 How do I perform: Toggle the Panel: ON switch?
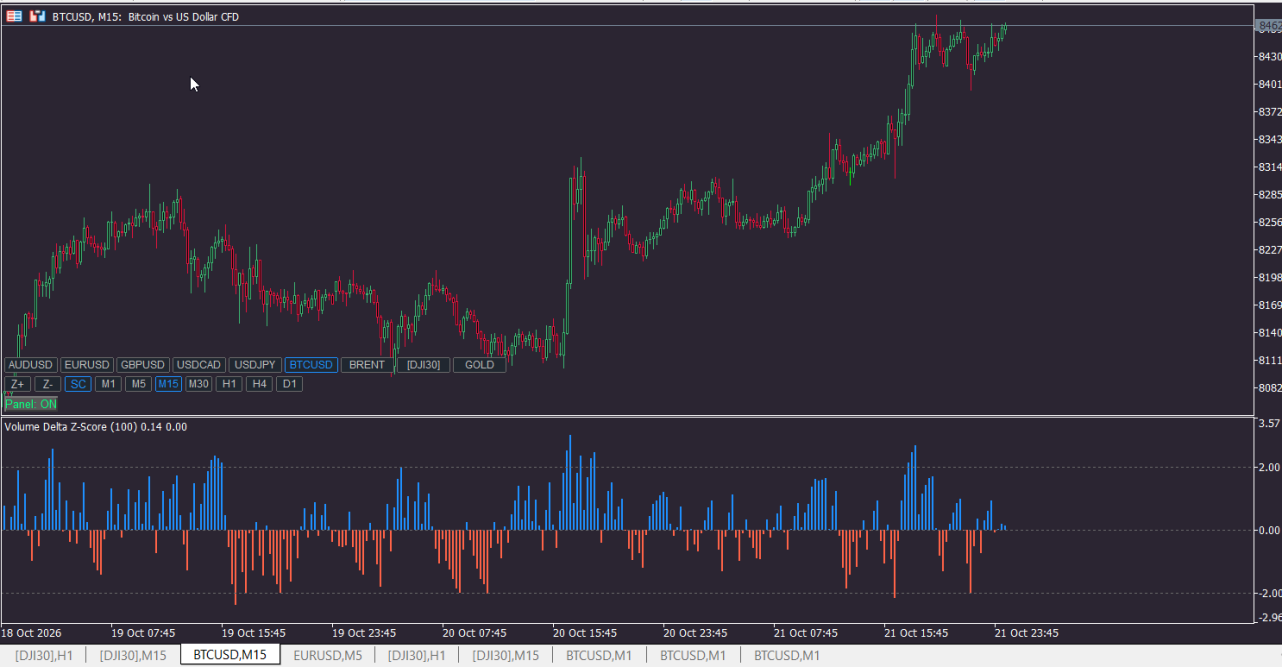click(31, 404)
